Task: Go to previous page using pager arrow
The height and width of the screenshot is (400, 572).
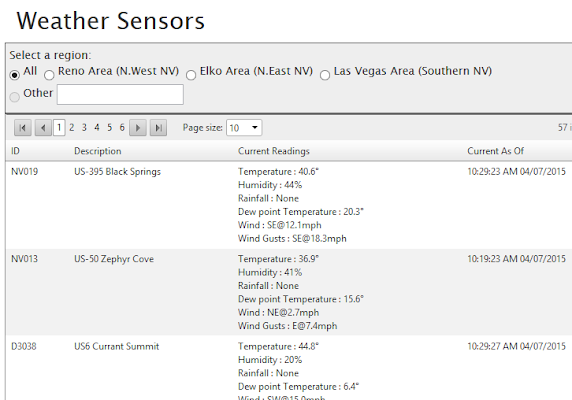Action: [x=43, y=128]
